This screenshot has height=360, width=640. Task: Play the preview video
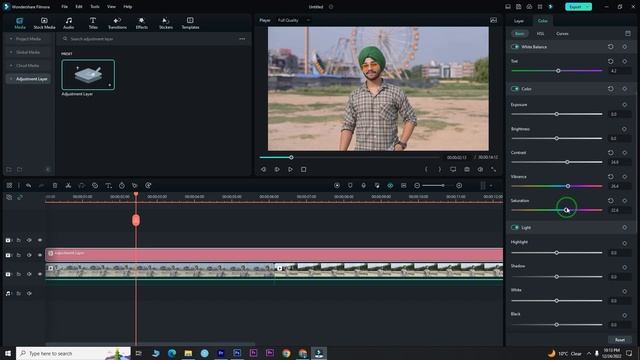[290, 169]
